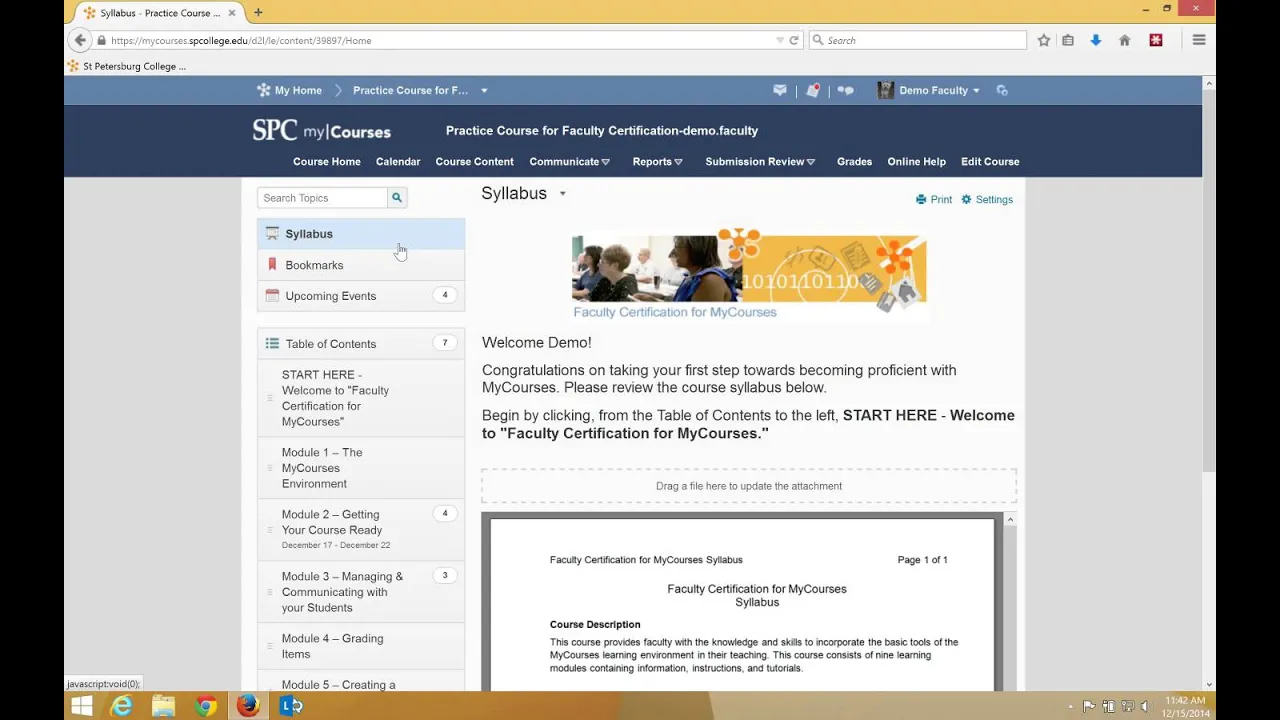Expand the Communicate menu
Image resolution: width=1280 pixels, height=720 pixels.
(569, 161)
